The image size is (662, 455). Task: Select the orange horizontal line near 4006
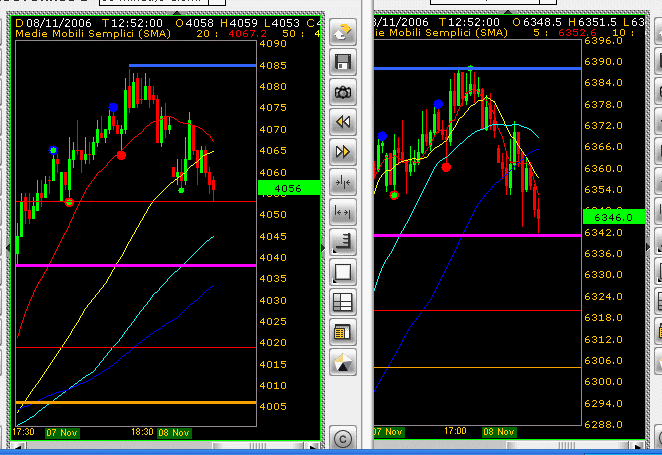136,402
